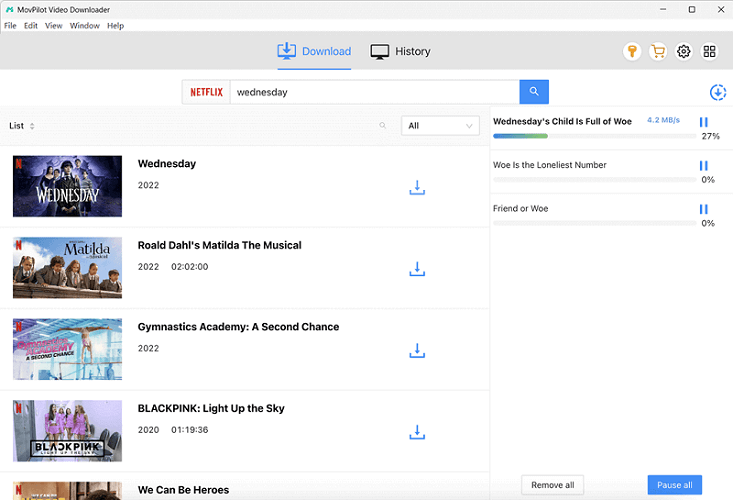Click the NETFLIX service logo
Image resolution: width=733 pixels, height=500 pixels.
206,92
